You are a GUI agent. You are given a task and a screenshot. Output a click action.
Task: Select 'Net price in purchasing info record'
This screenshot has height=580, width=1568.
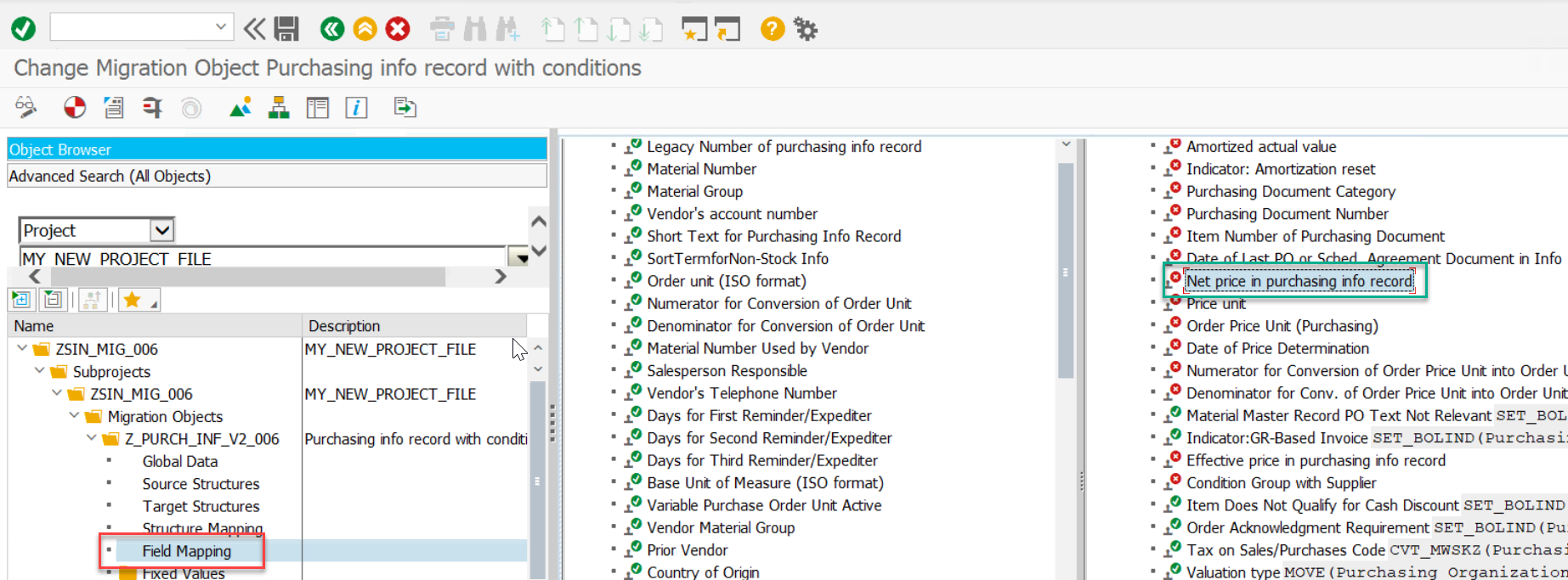click(x=1299, y=281)
